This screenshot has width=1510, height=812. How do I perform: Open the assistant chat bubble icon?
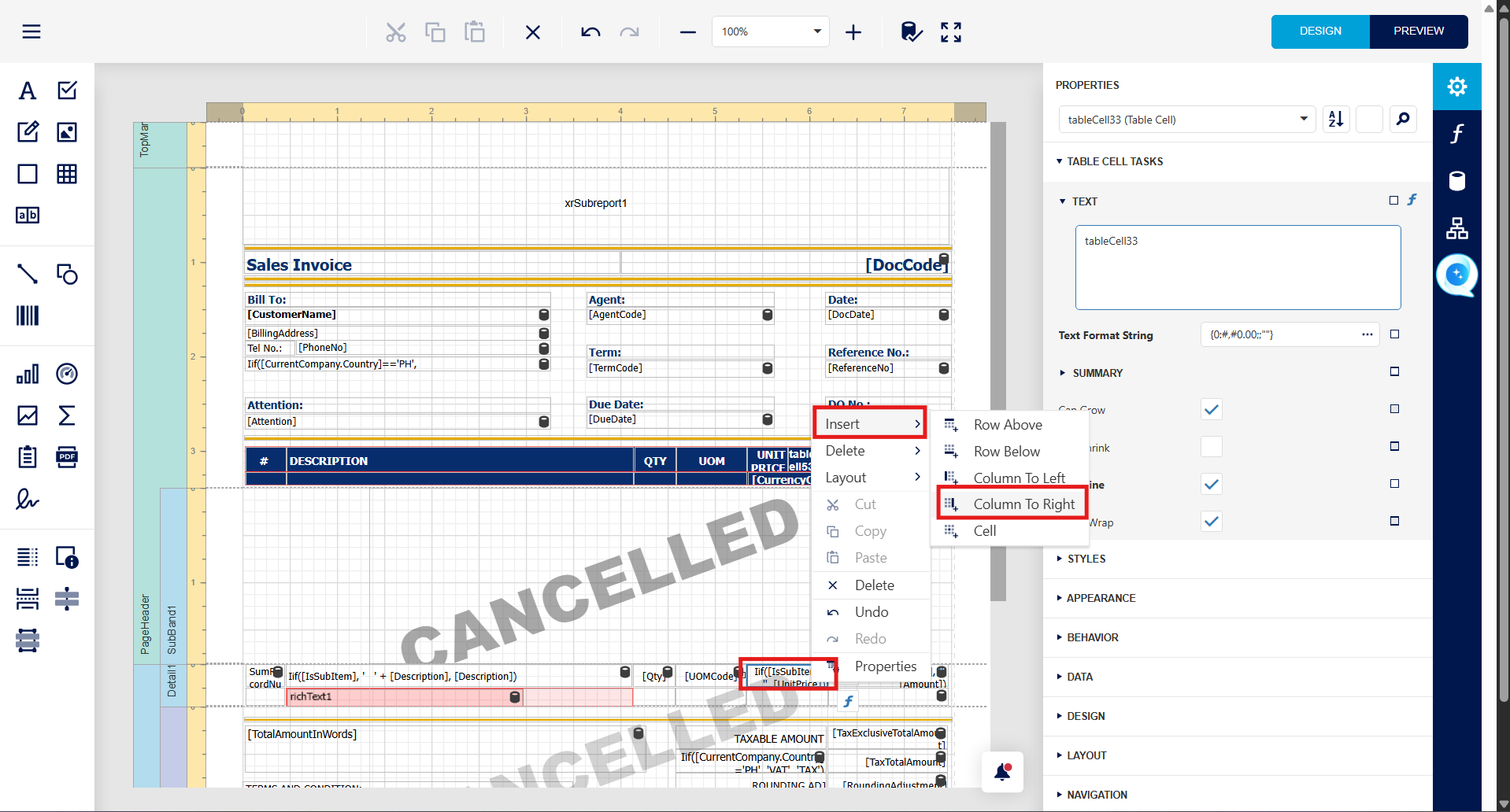pos(1457,275)
